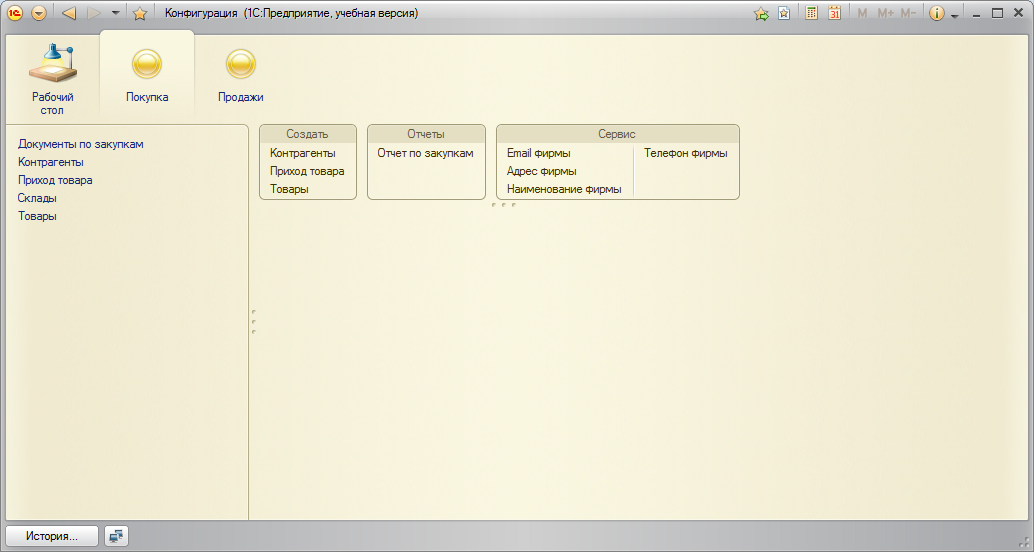Click the M- memory subtract button

coord(908,13)
